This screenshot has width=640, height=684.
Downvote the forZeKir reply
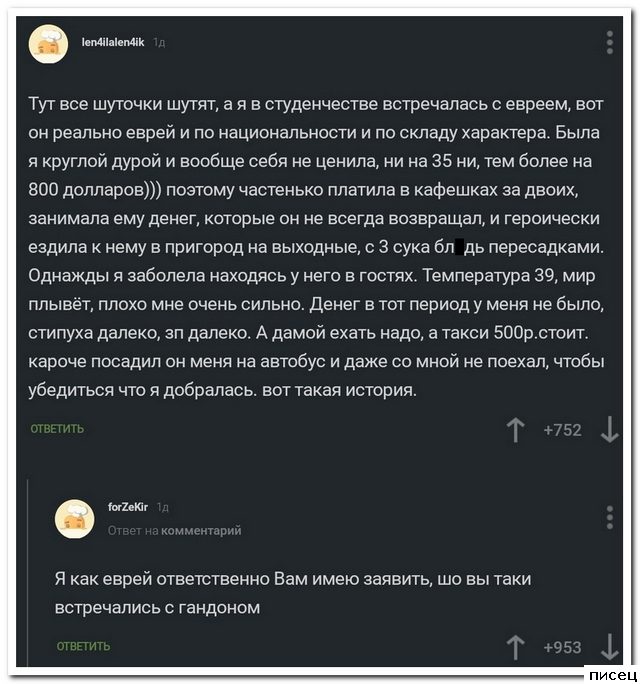[x=609, y=647]
